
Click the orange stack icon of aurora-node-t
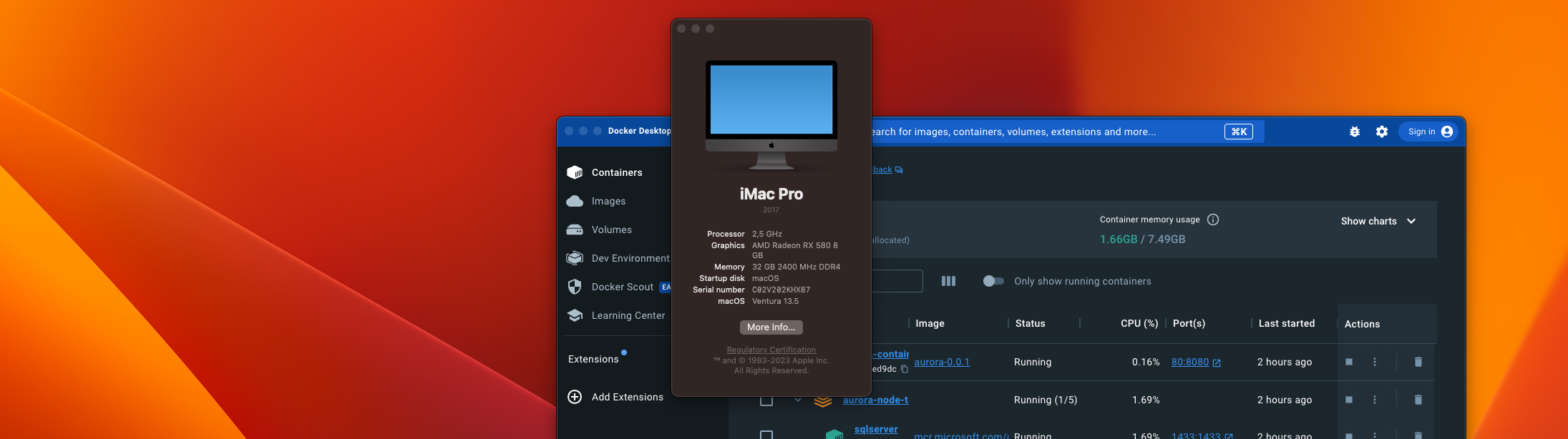pyautogui.click(x=823, y=401)
